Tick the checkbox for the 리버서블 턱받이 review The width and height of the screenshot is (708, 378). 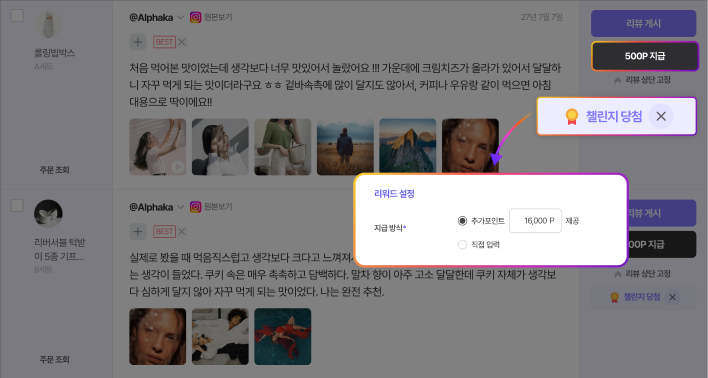pyautogui.click(x=17, y=205)
